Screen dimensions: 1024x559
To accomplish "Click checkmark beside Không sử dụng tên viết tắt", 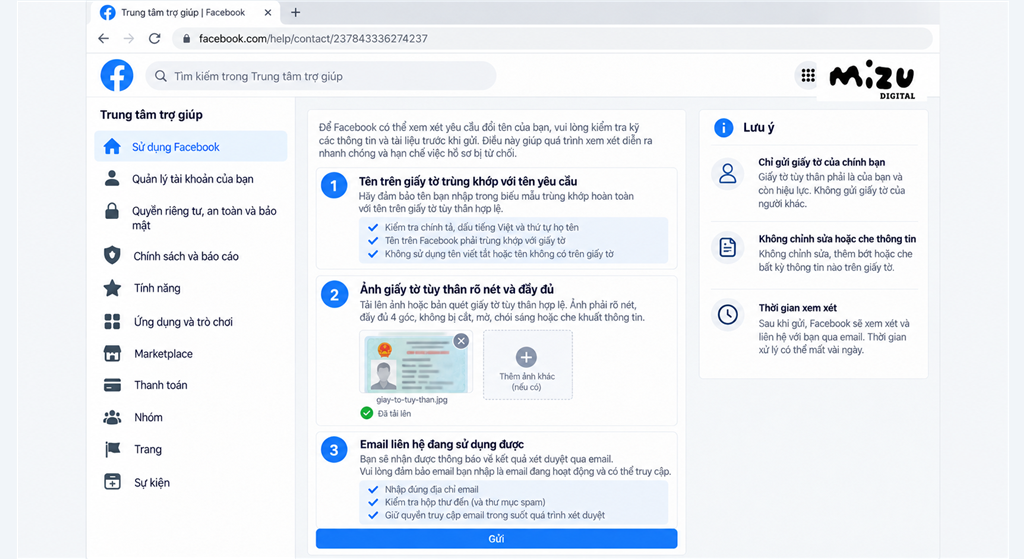I will coord(373,254).
